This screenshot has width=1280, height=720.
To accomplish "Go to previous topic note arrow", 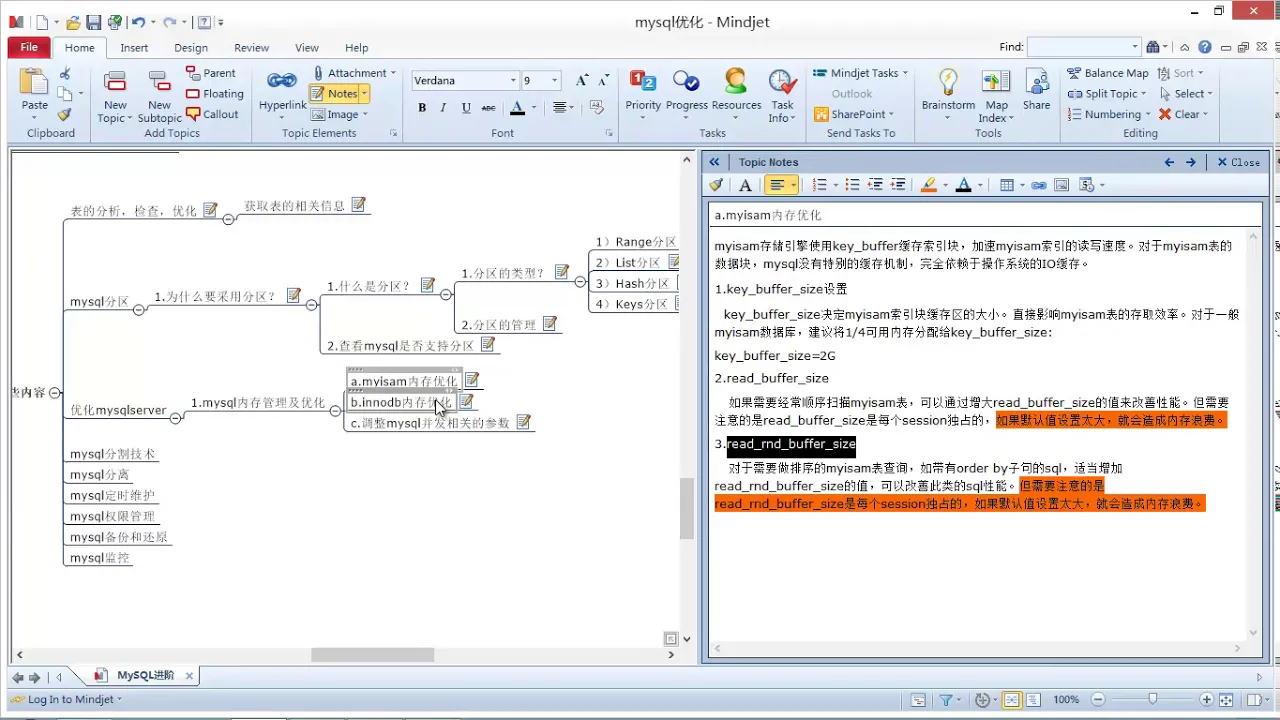I will (x=1169, y=162).
